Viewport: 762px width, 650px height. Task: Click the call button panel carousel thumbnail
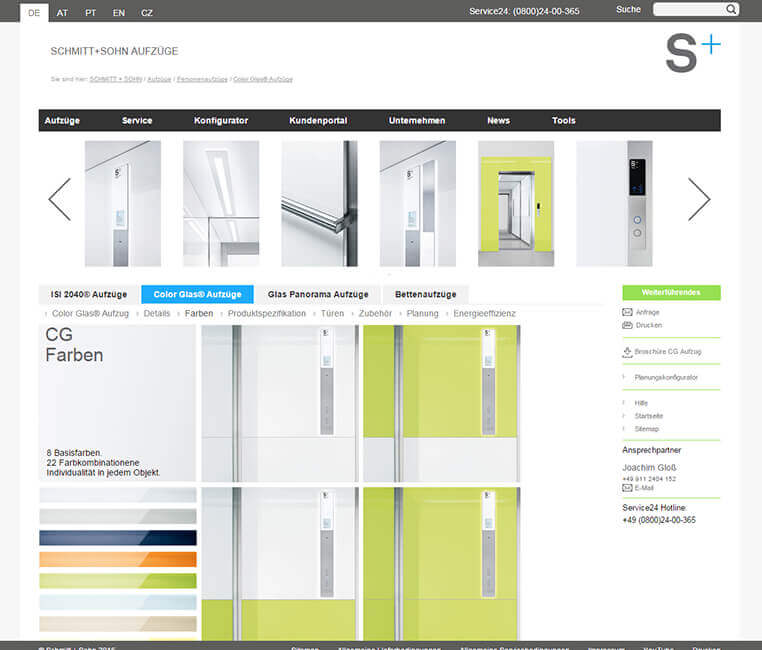614,204
